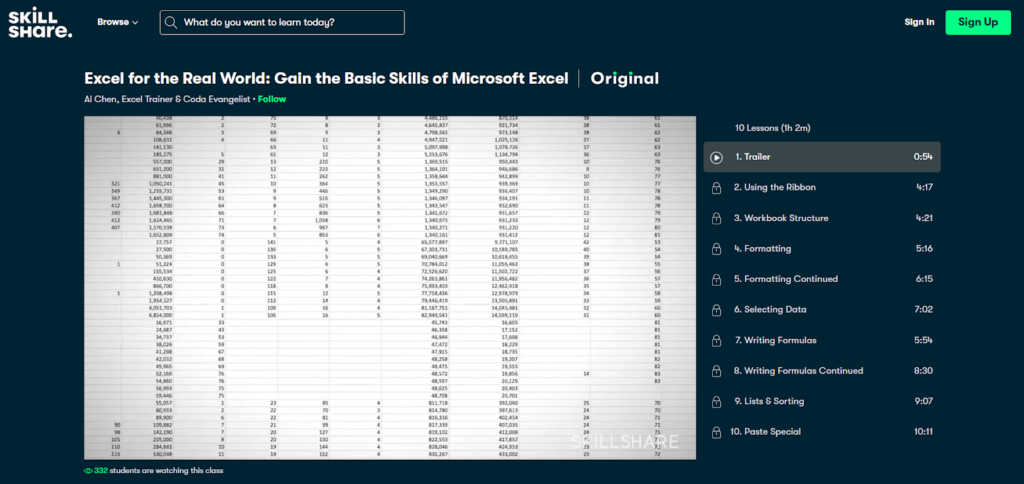Click the lock icon beside Formatting Continued
Image resolution: width=1024 pixels, height=484 pixels.
click(716, 280)
